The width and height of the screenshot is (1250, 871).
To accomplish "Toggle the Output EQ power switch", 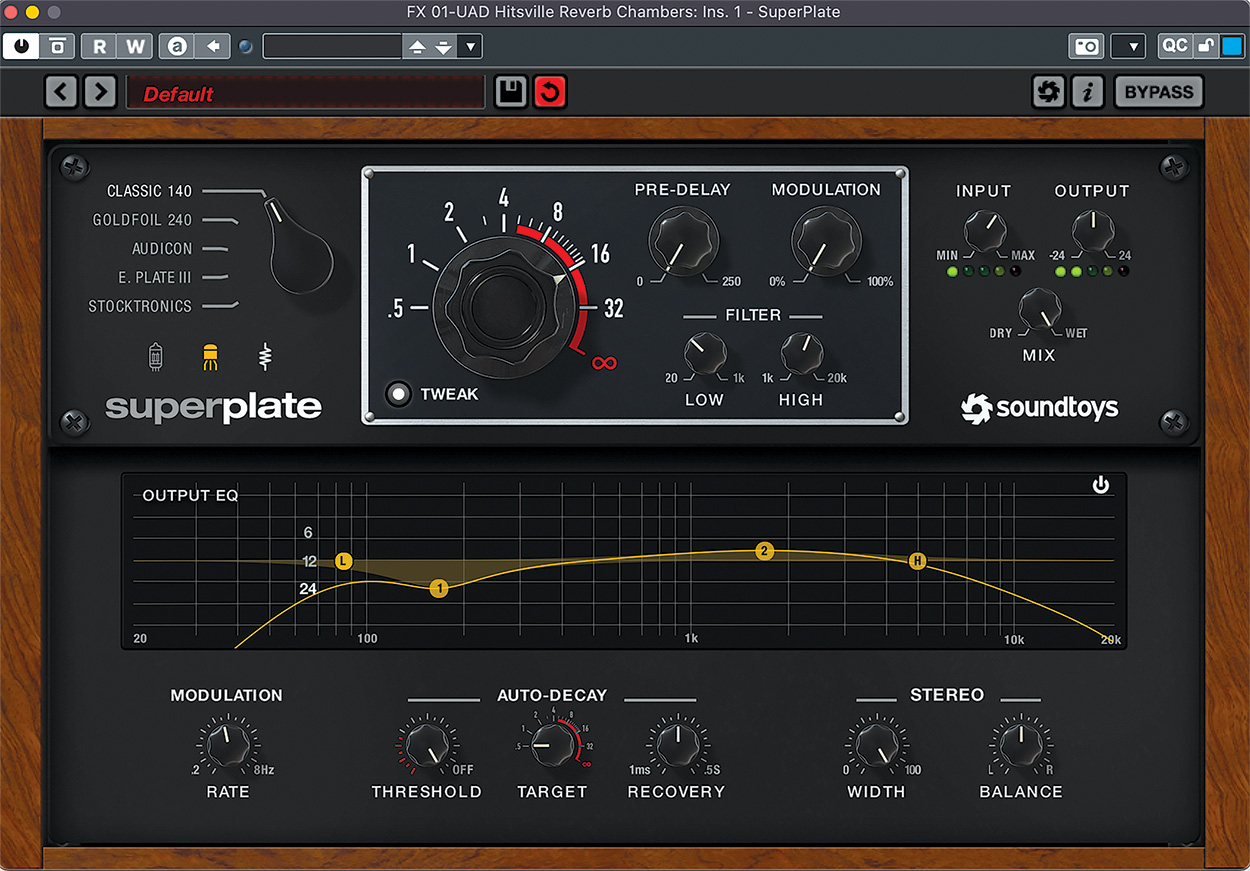I will point(1101,484).
